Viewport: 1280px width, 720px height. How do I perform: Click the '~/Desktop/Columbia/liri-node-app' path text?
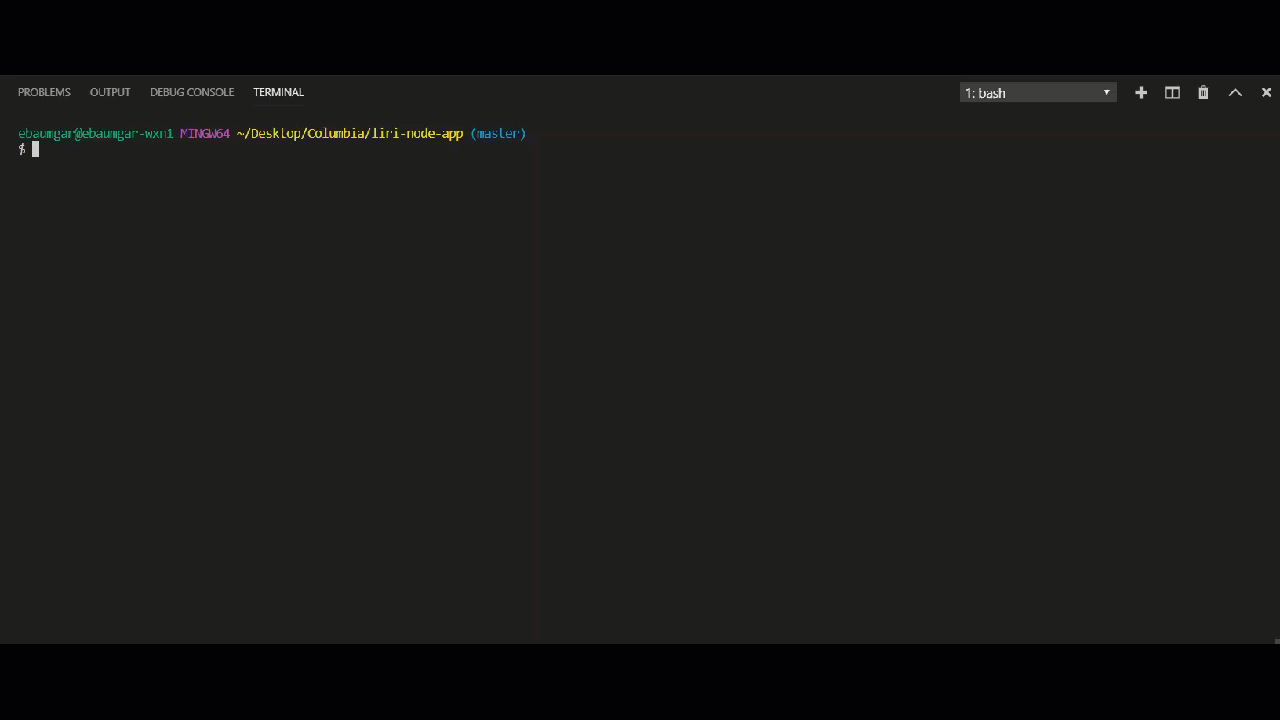[350, 133]
